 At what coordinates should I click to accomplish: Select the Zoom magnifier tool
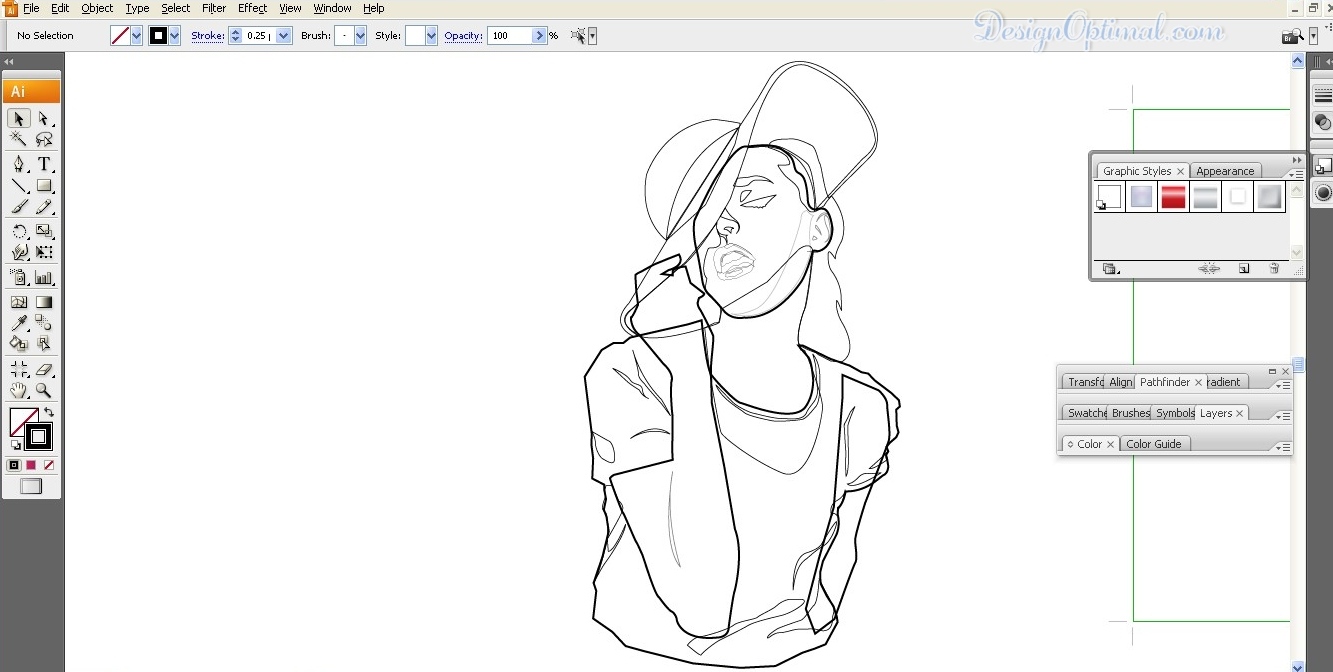point(44,390)
